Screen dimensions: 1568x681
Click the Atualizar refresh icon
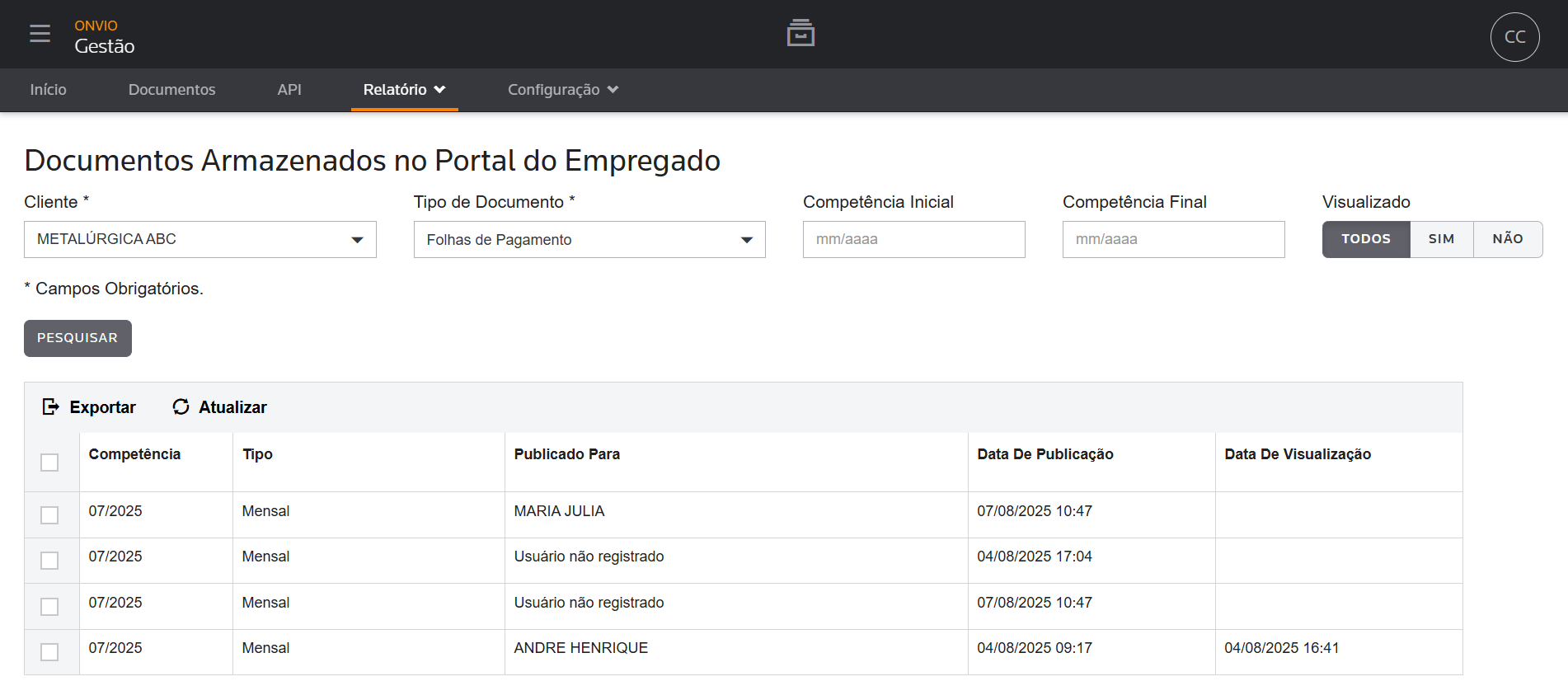point(181,406)
